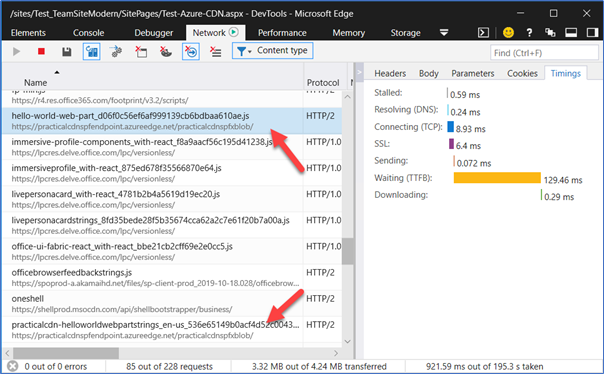Click the Find (Ctrl+F) search box

point(544,53)
